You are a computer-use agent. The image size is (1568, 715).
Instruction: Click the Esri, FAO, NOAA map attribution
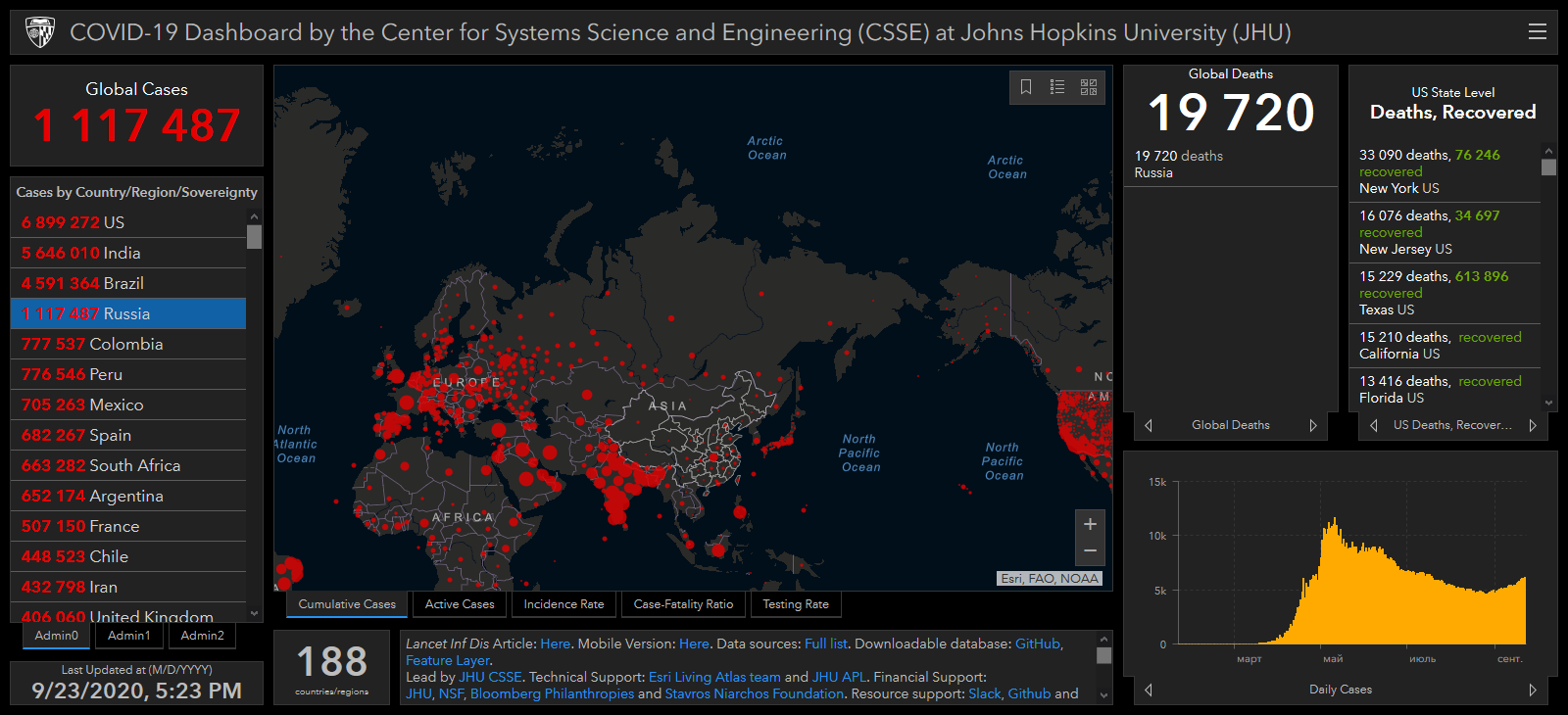pyautogui.click(x=1050, y=579)
